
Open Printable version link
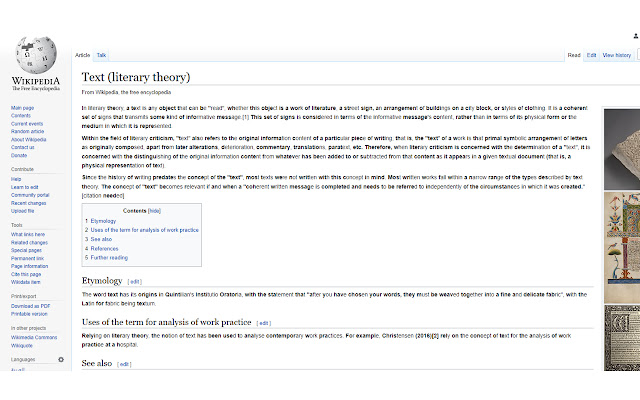(29, 314)
